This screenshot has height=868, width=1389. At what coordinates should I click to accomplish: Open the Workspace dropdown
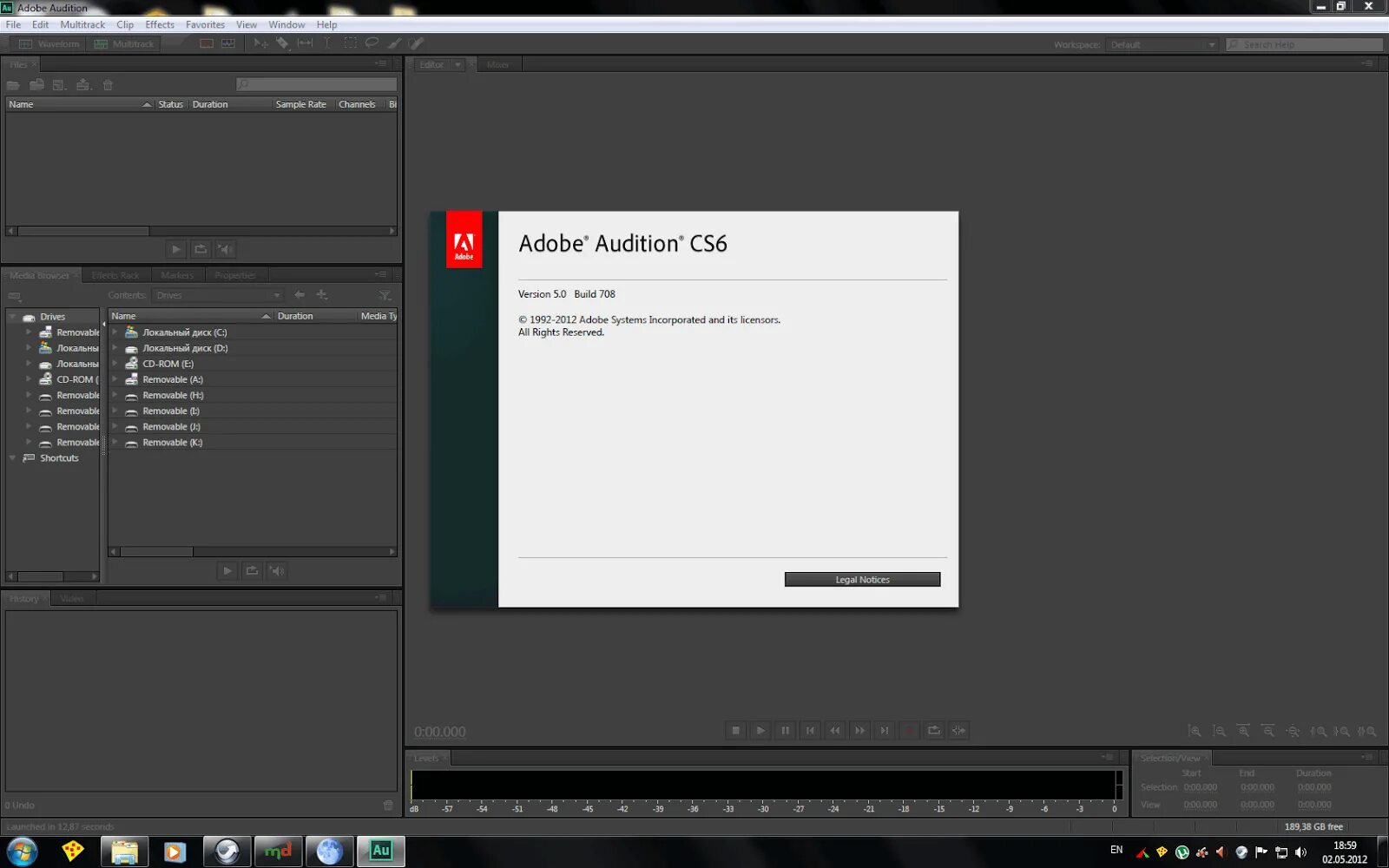click(x=1213, y=43)
